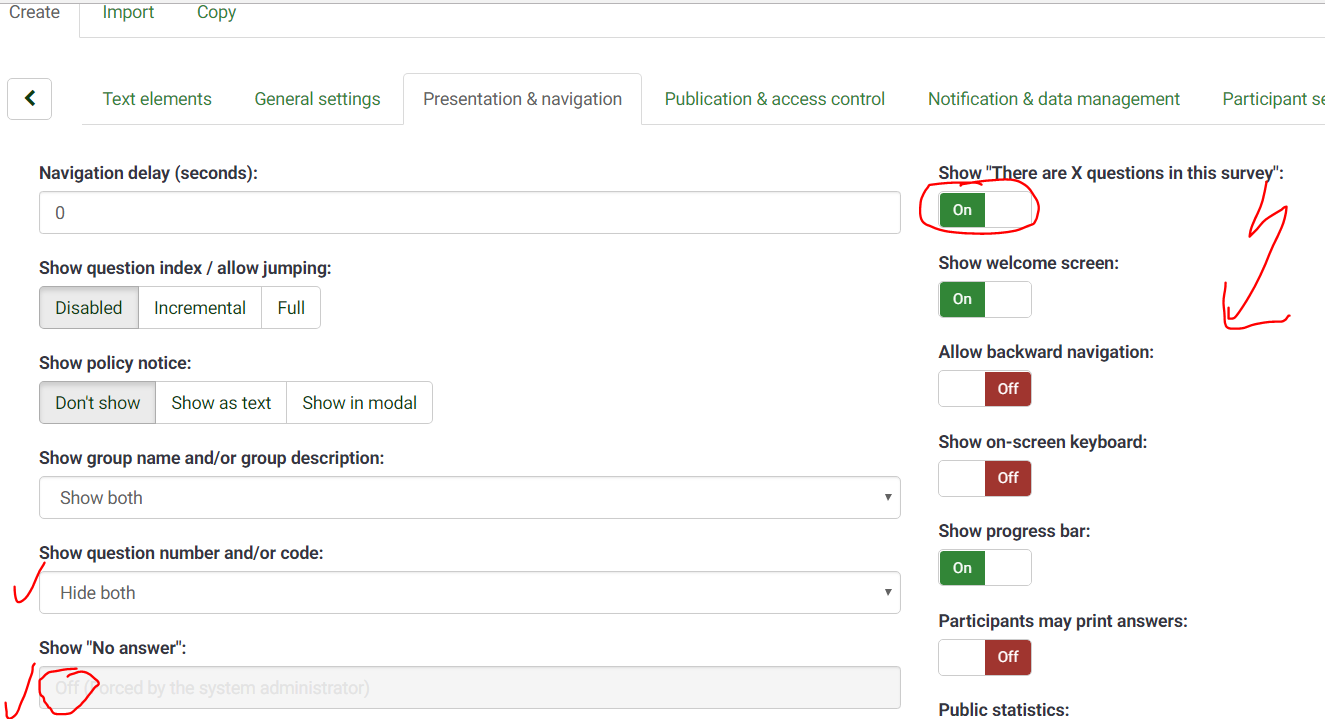Go to Notification & data management tab

click(1053, 99)
